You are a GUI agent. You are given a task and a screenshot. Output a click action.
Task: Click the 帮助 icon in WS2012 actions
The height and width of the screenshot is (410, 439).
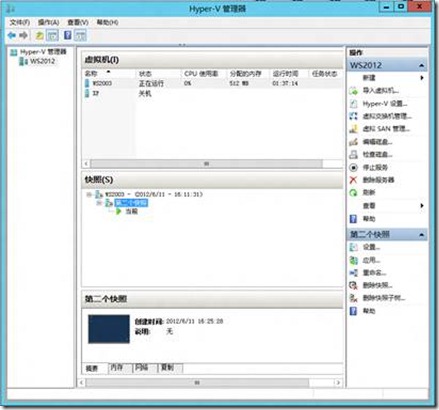(353, 219)
